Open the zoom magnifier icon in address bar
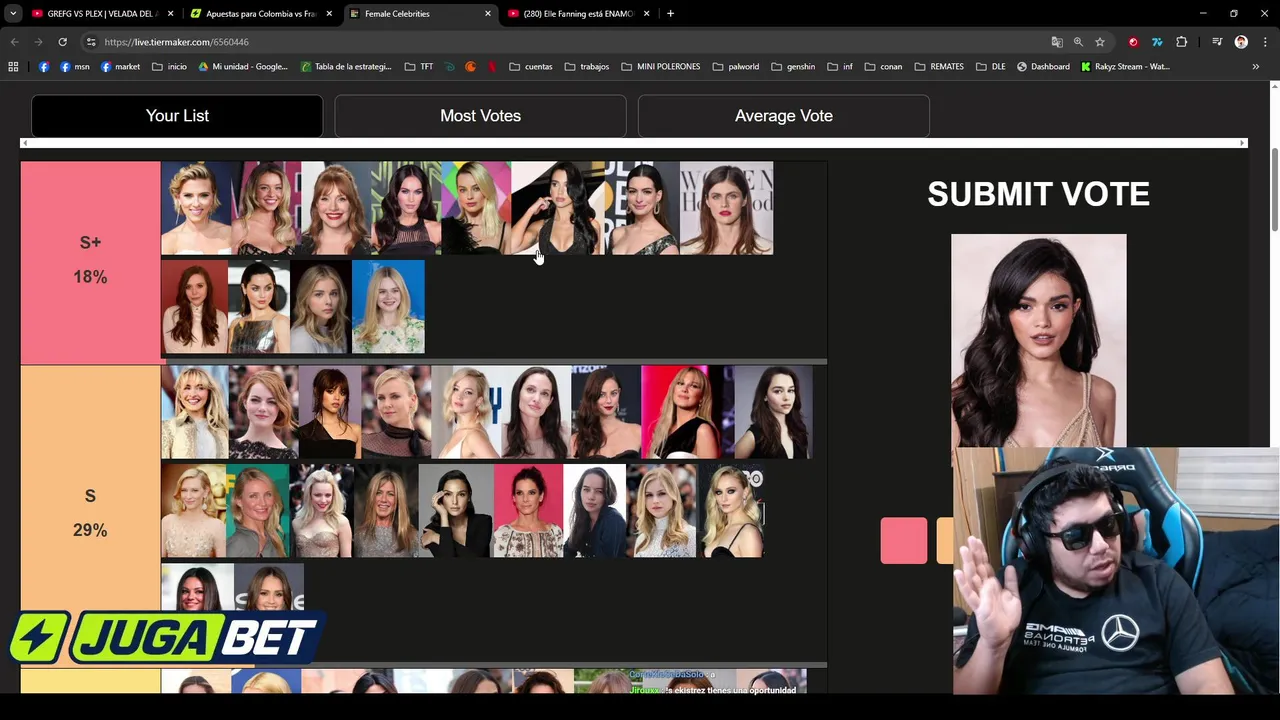Screen dimensions: 1280x720 pos(1078,42)
